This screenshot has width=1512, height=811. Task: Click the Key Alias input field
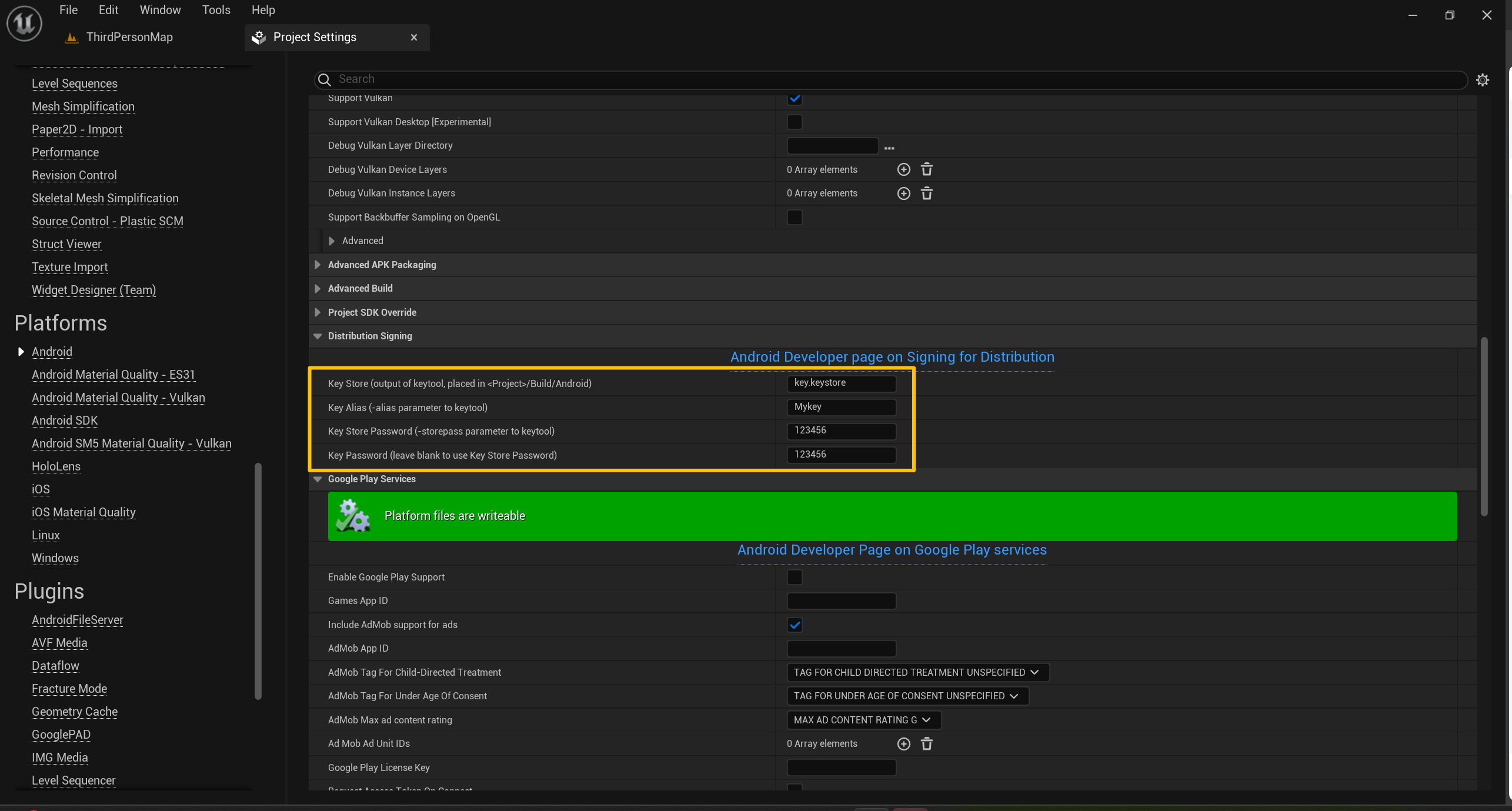[x=841, y=407]
